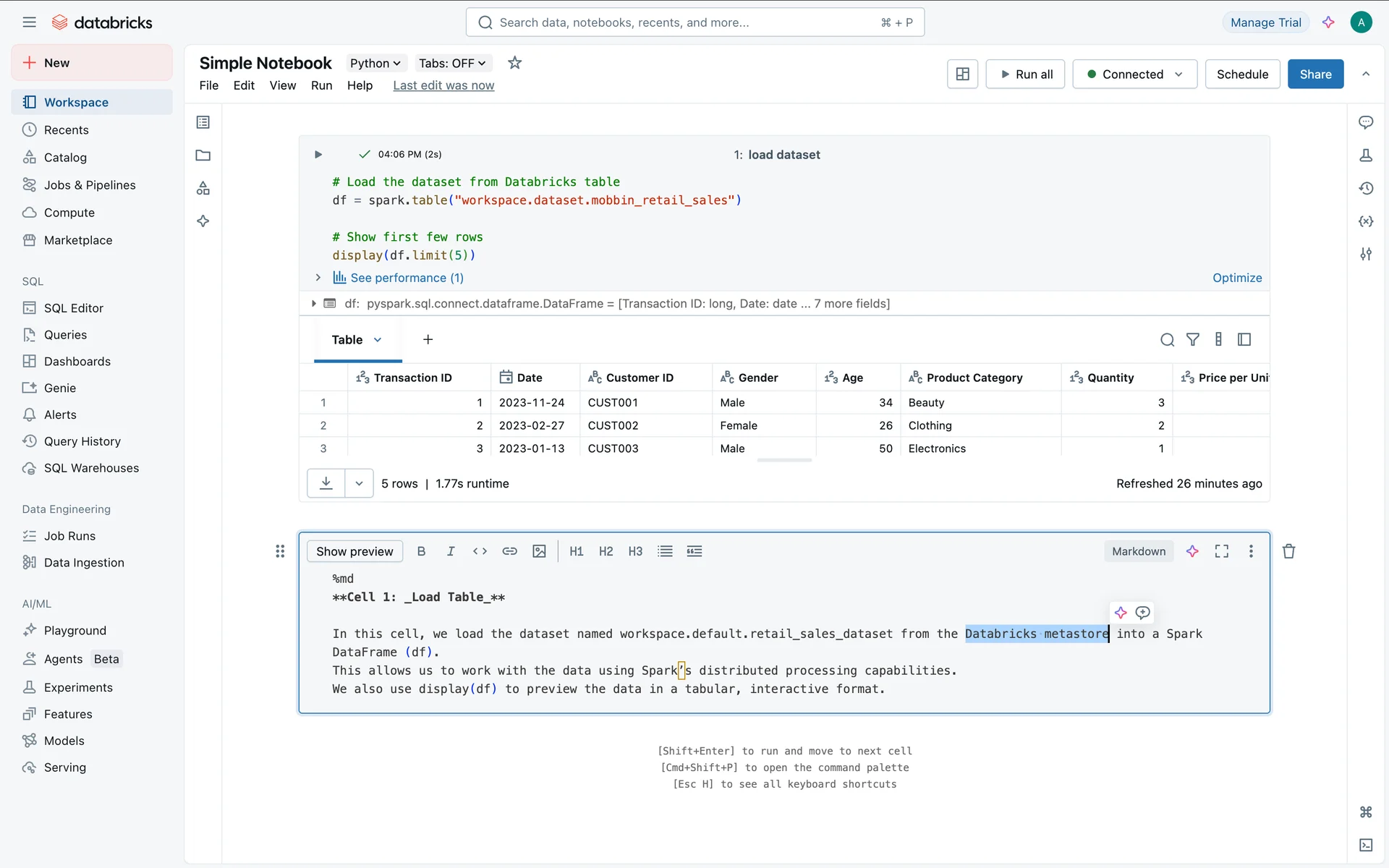Delete the markdown cell with trash icon
This screenshot has width=1389, height=868.
point(1288,551)
